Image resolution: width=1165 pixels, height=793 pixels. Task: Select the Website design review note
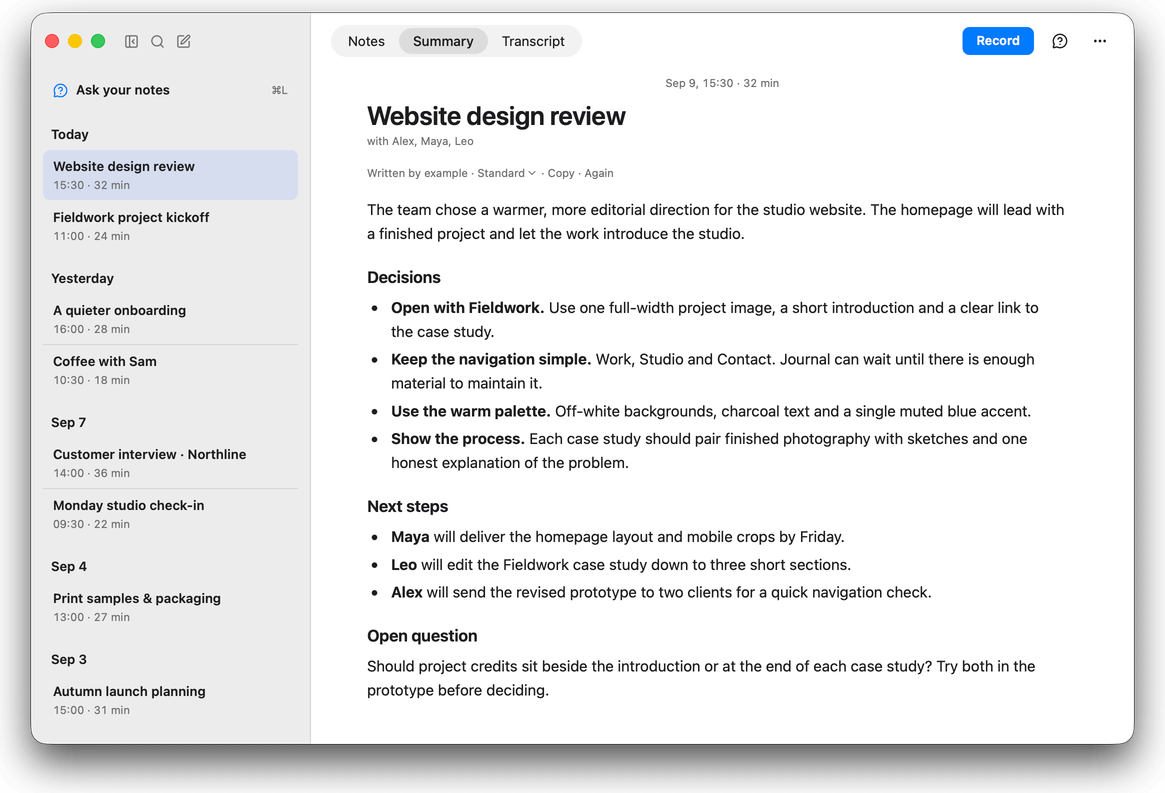coord(170,175)
